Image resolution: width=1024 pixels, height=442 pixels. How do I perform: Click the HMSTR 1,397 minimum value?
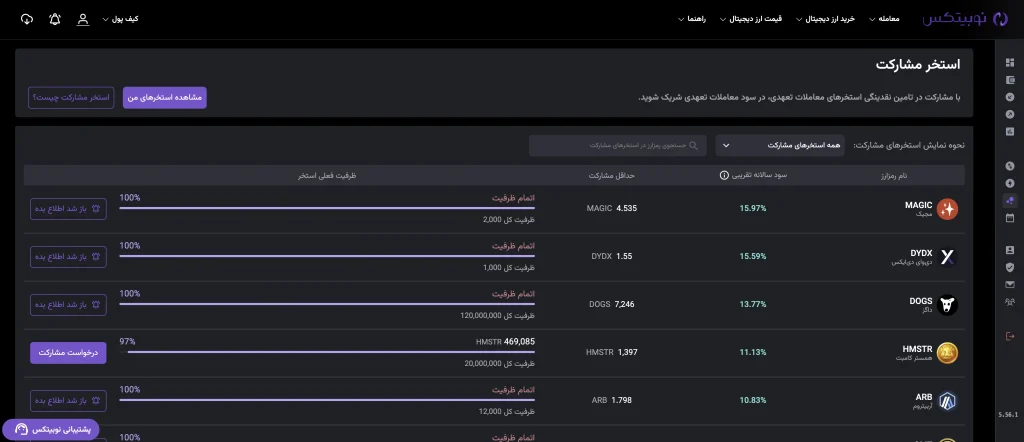pyautogui.click(x=612, y=353)
